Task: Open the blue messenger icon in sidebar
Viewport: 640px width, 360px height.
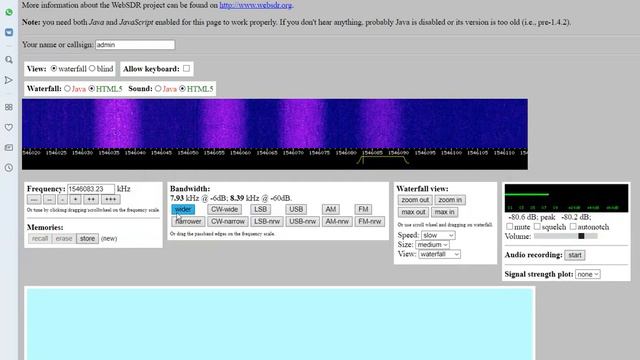Action: click(9, 32)
